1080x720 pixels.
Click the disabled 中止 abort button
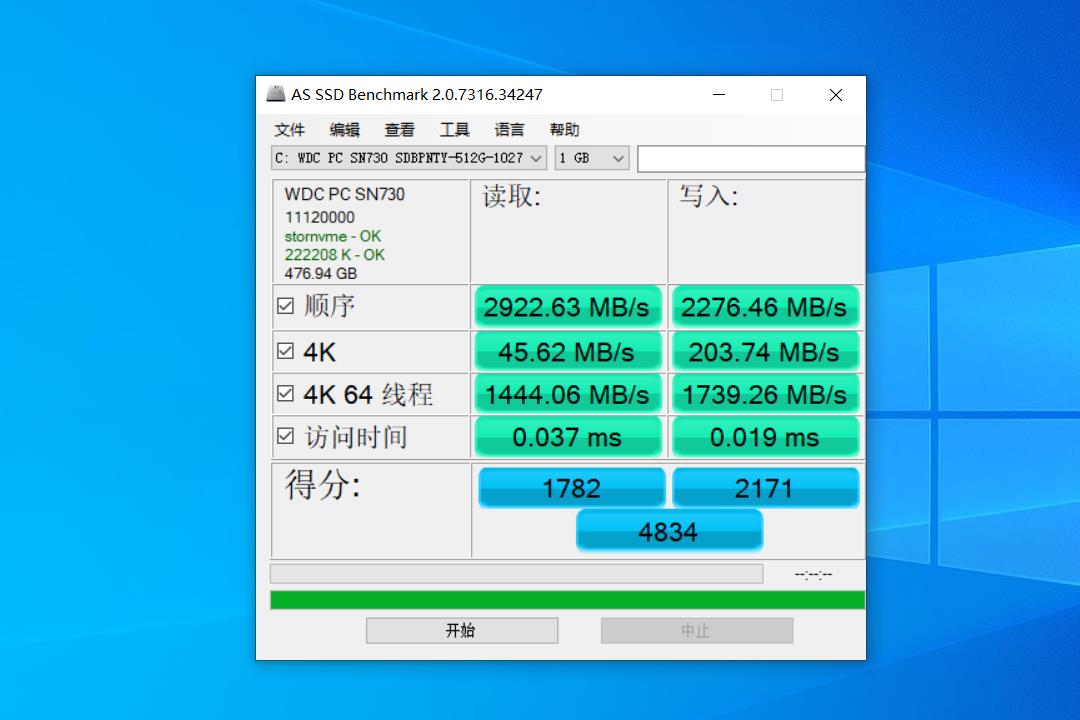[x=697, y=630]
